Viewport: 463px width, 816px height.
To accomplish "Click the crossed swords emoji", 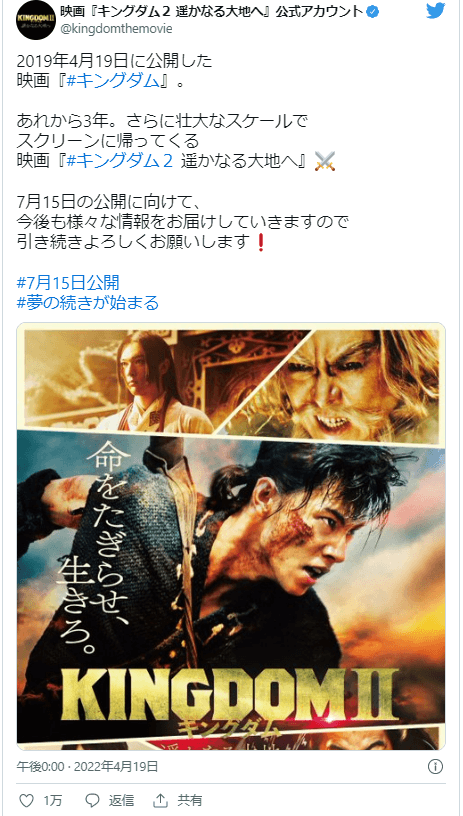I will 325,162.
